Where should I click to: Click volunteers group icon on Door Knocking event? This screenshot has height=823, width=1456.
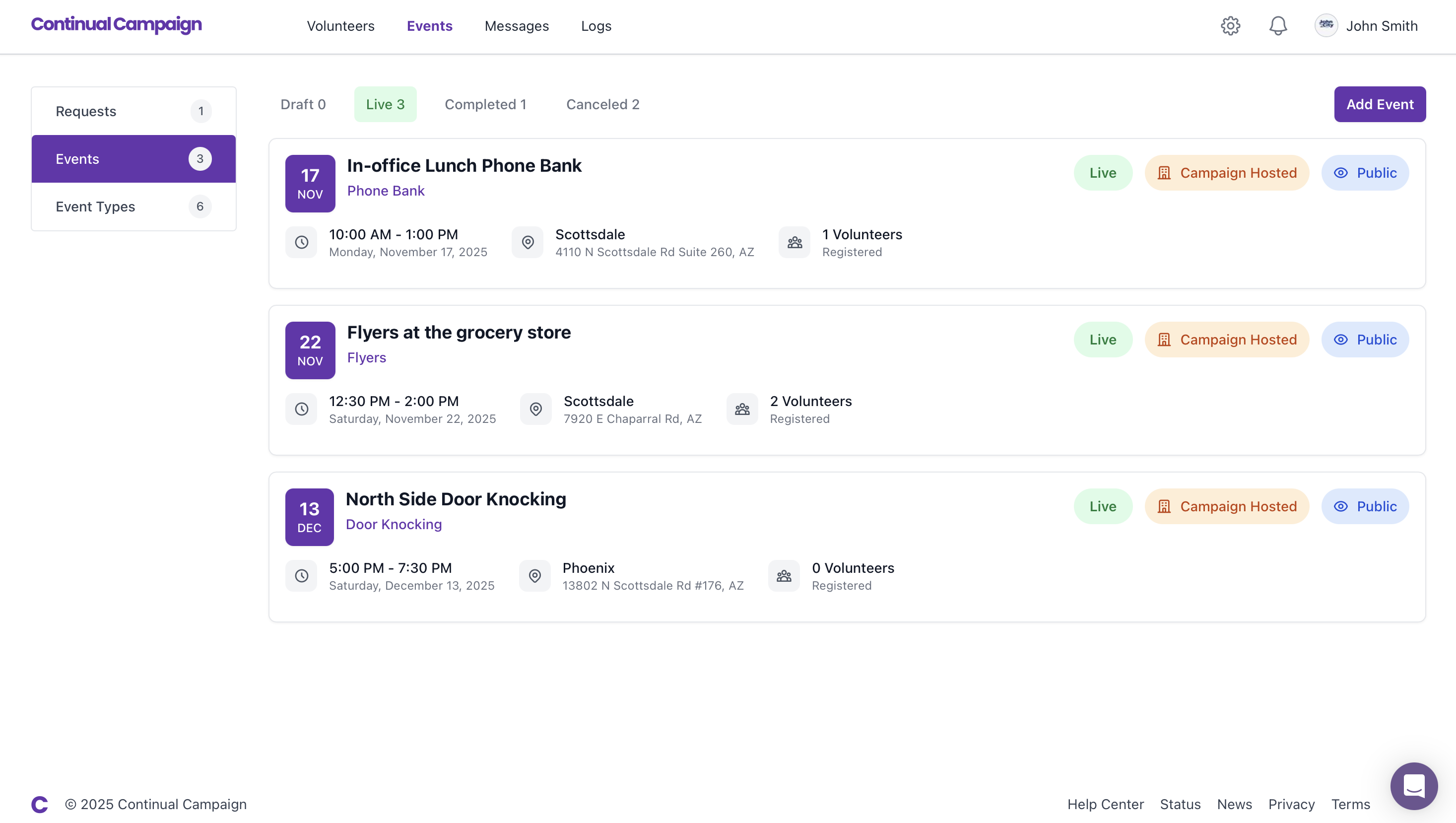point(784,576)
